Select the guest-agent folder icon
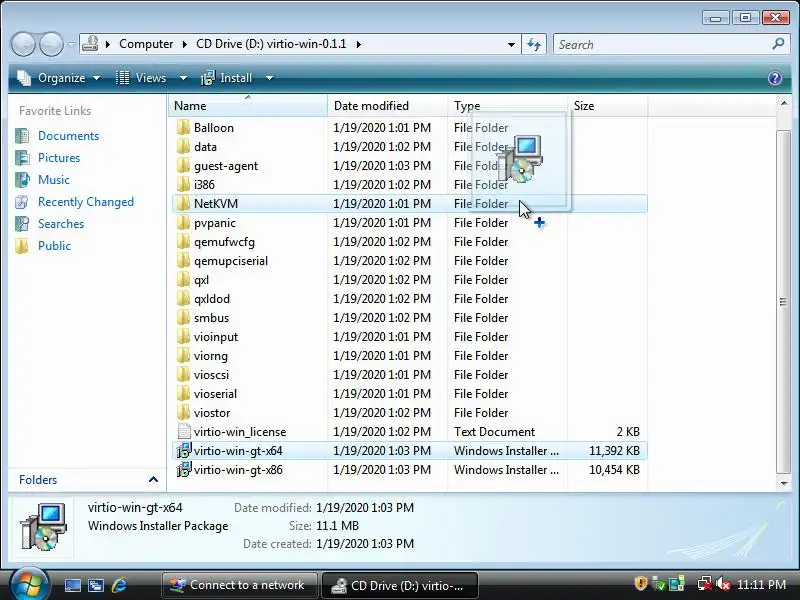Image resolution: width=800 pixels, height=600 pixels. [x=183, y=166]
